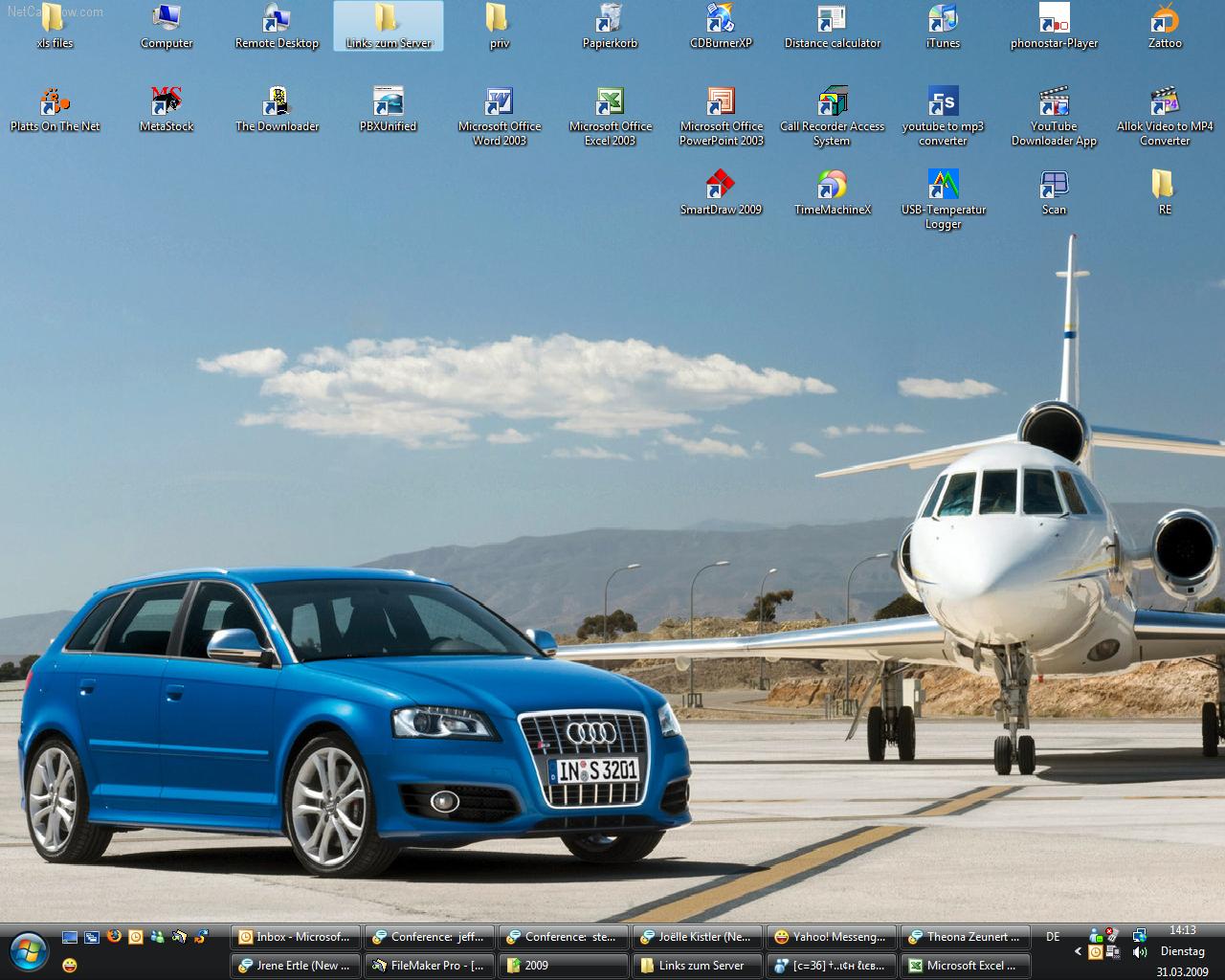Open the MetaStock desktop shortcut

click(167, 102)
